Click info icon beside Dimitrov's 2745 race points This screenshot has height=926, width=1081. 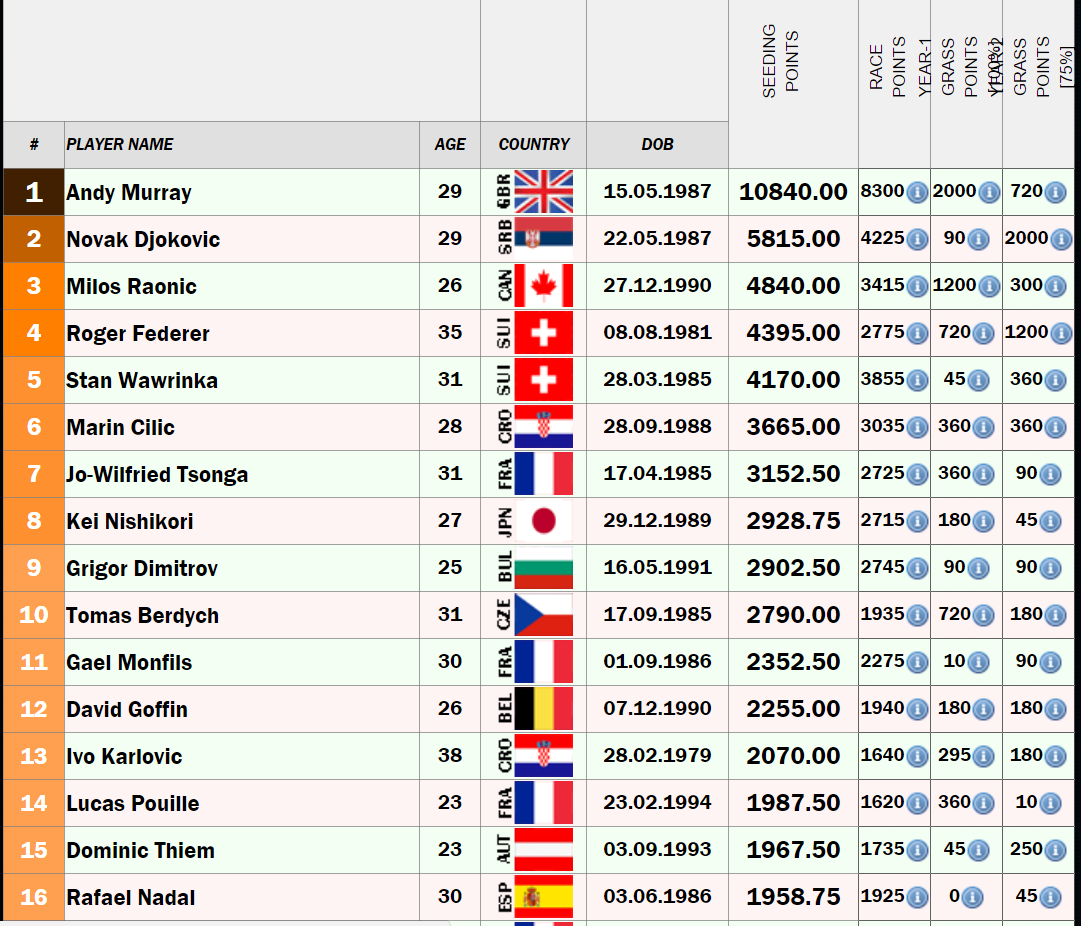click(916, 568)
